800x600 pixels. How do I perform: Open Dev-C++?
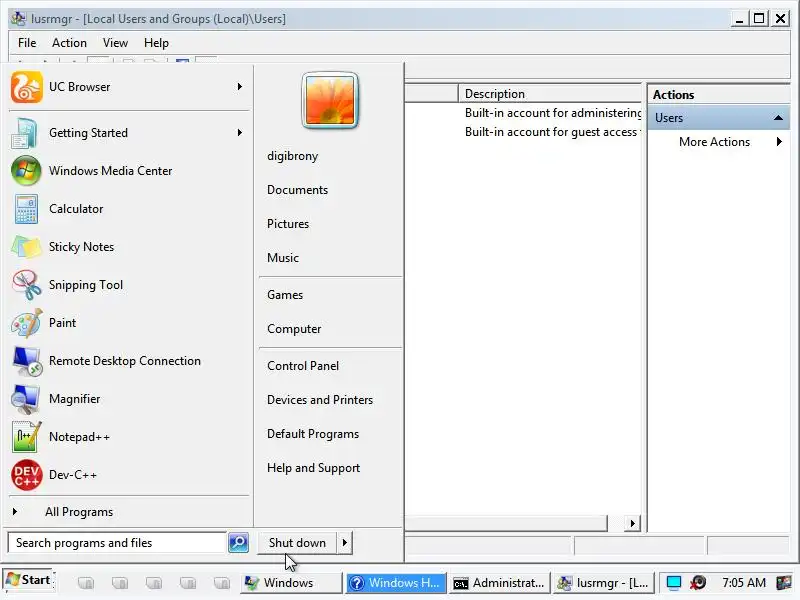[x=129, y=475]
